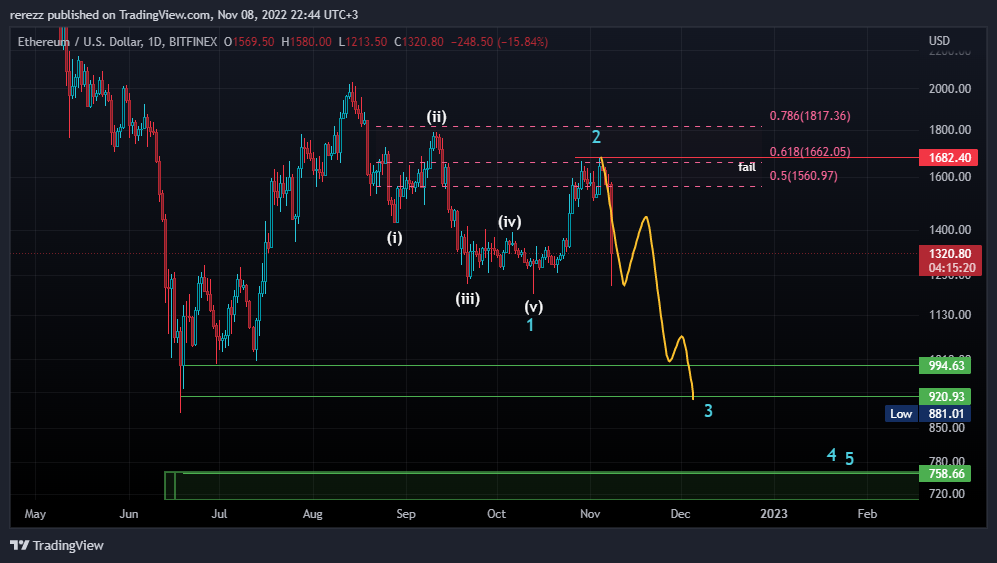Click the green 758.66 price label
The height and width of the screenshot is (563, 997).
coord(944,473)
